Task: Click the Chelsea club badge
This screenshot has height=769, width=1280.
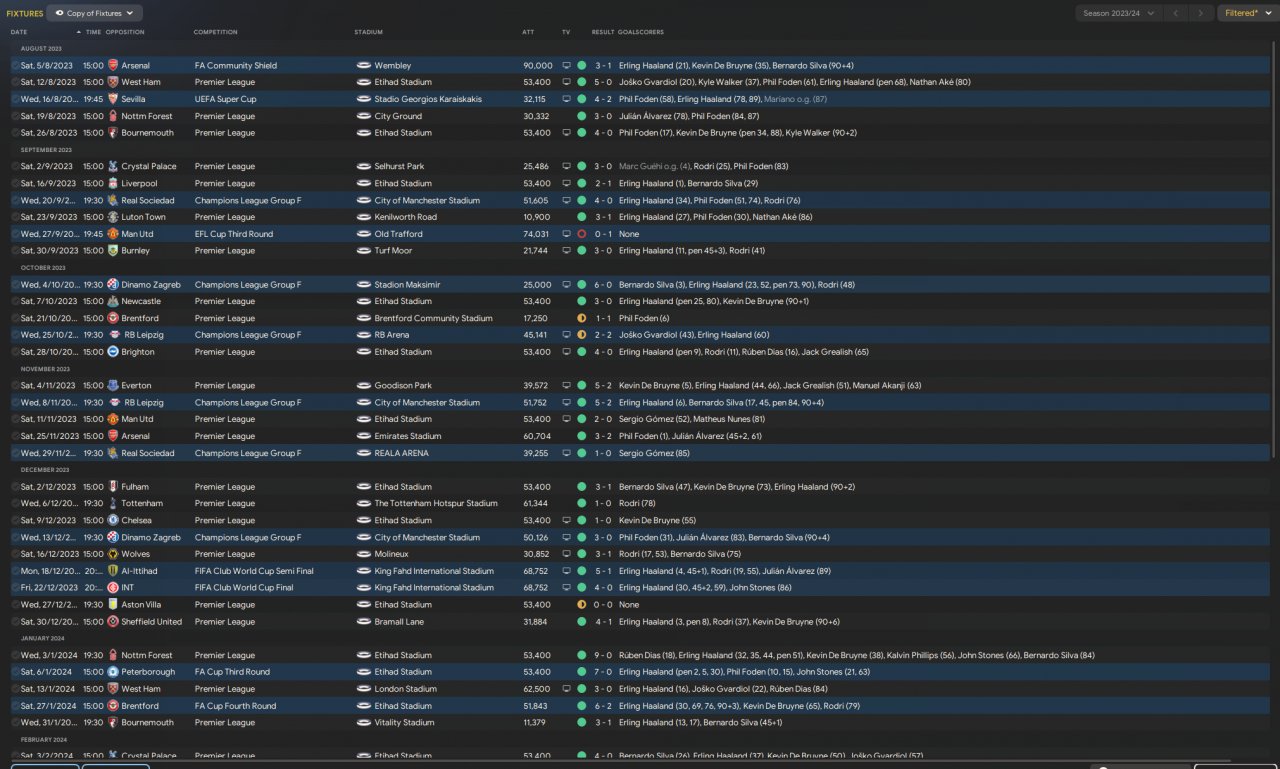Action: (x=113, y=520)
